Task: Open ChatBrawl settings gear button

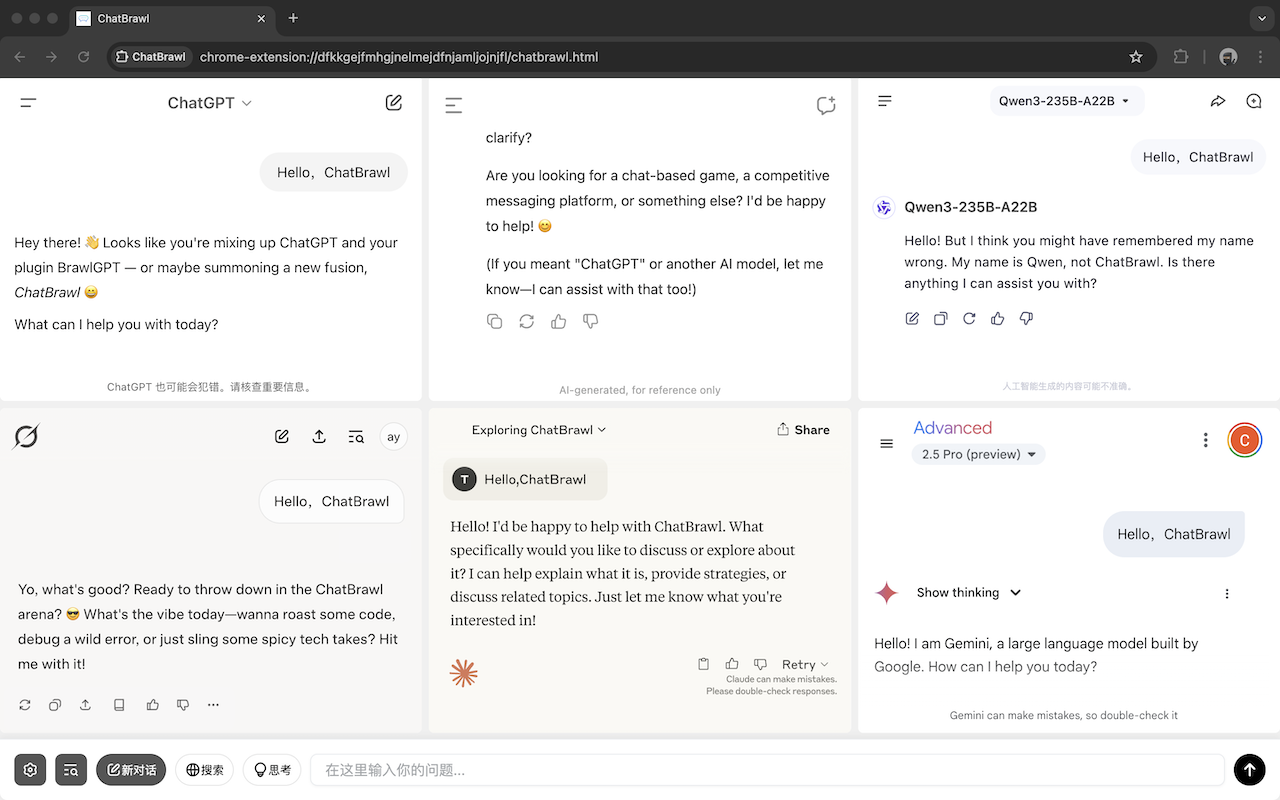Action: click(x=30, y=770)
